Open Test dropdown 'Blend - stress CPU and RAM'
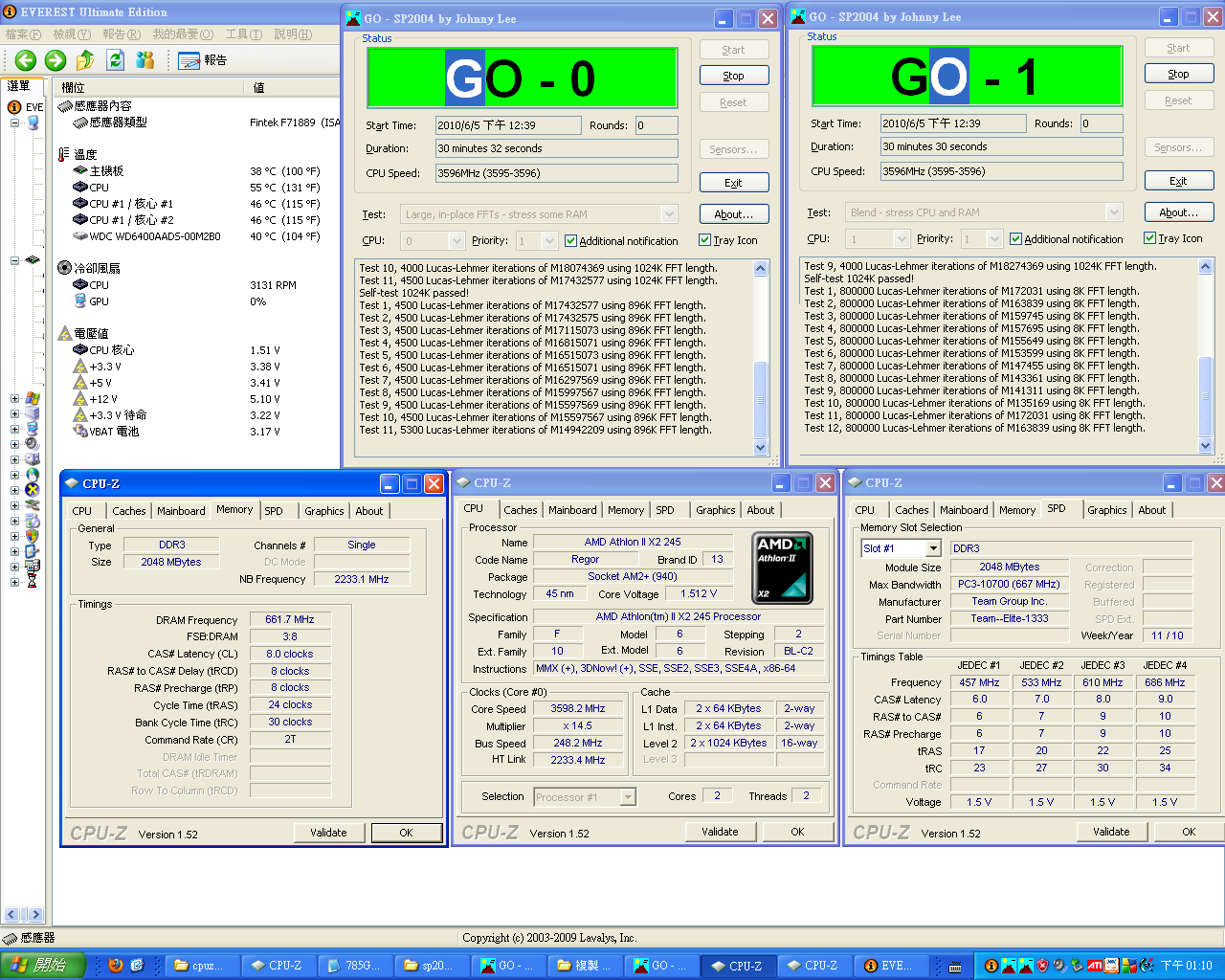 tap(1114, 212)
